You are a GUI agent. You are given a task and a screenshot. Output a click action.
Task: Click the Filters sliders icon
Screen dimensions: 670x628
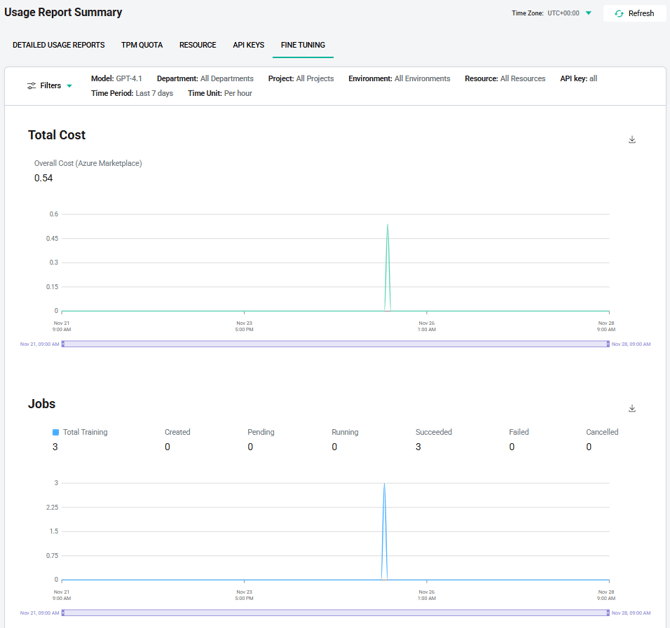click(32, 86)
